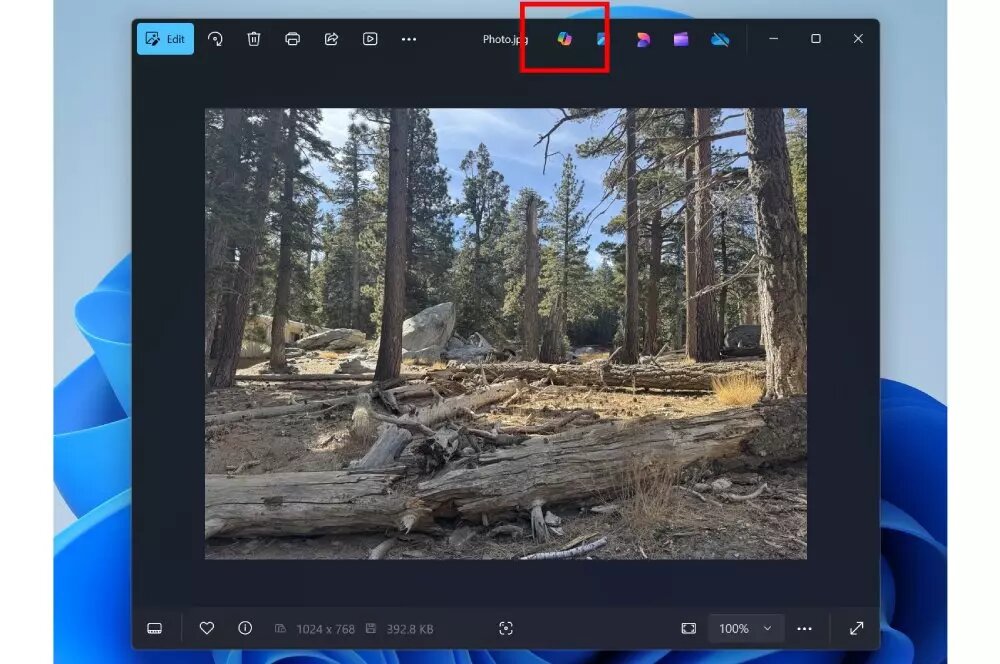Print the photo using the printer icon
Screen dimensions: 1000x664
click(x=293, y=39)
